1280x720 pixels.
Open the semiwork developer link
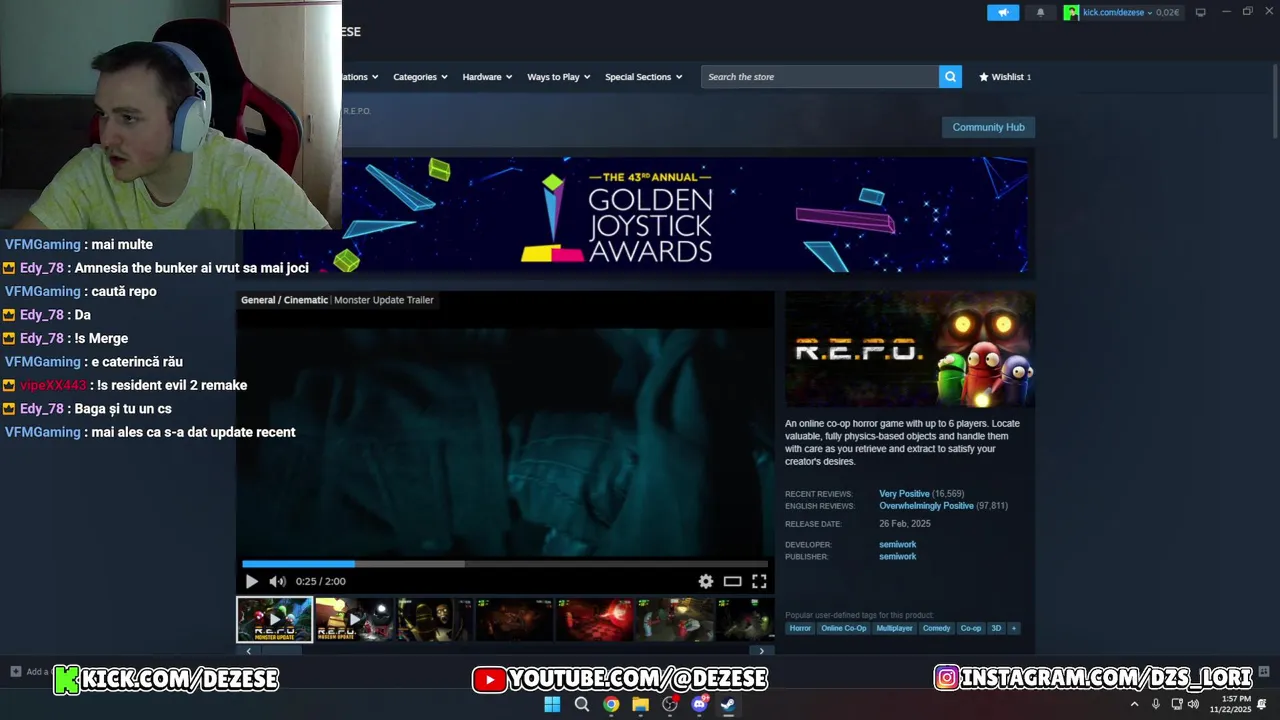pos(897,545)
